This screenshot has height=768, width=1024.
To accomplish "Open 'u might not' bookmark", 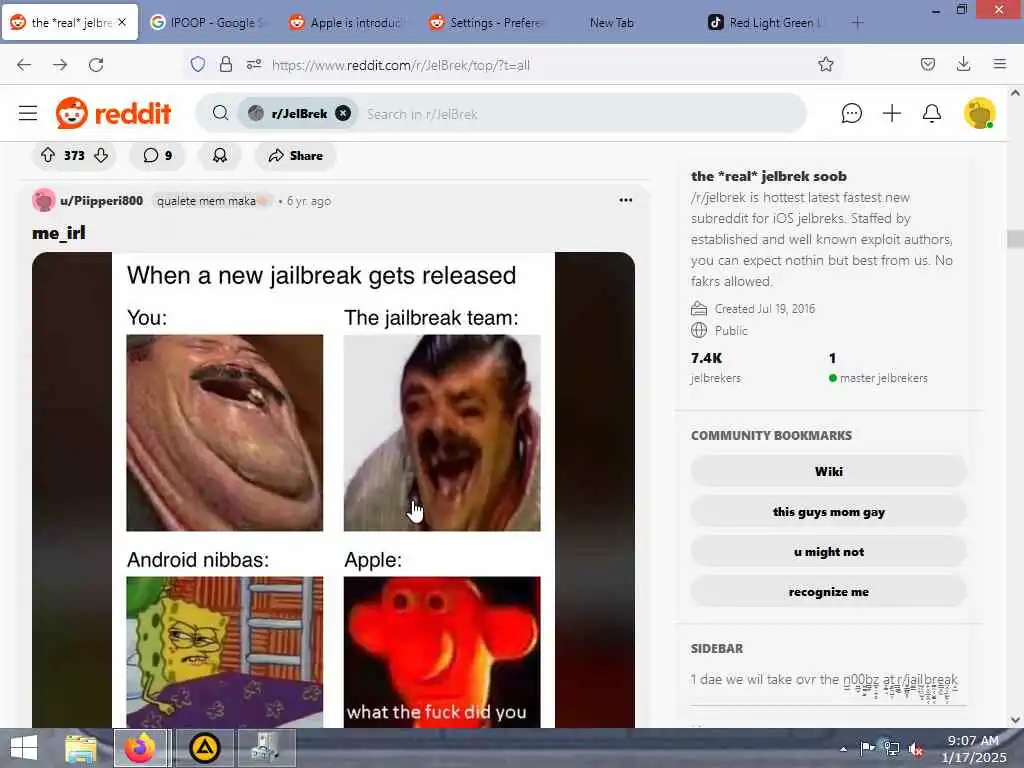I will 829,552.
